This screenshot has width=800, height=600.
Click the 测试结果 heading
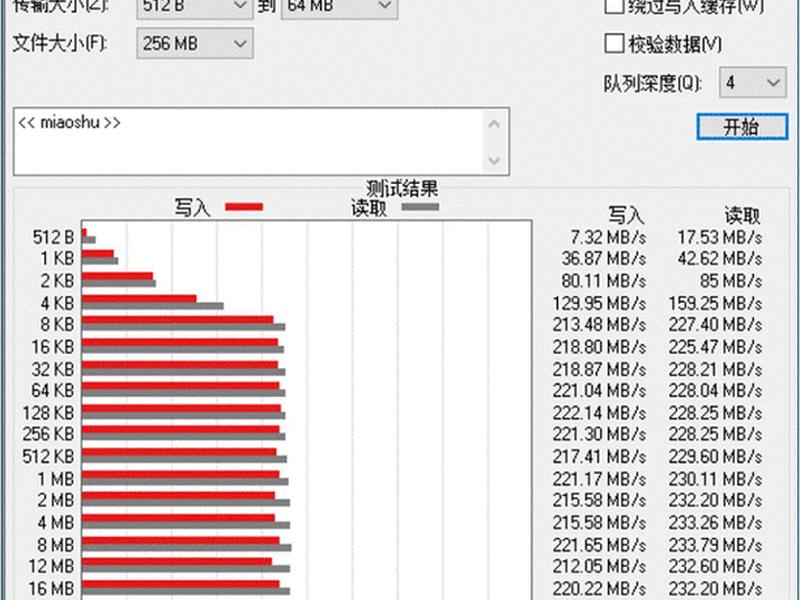tap(402, 189)
